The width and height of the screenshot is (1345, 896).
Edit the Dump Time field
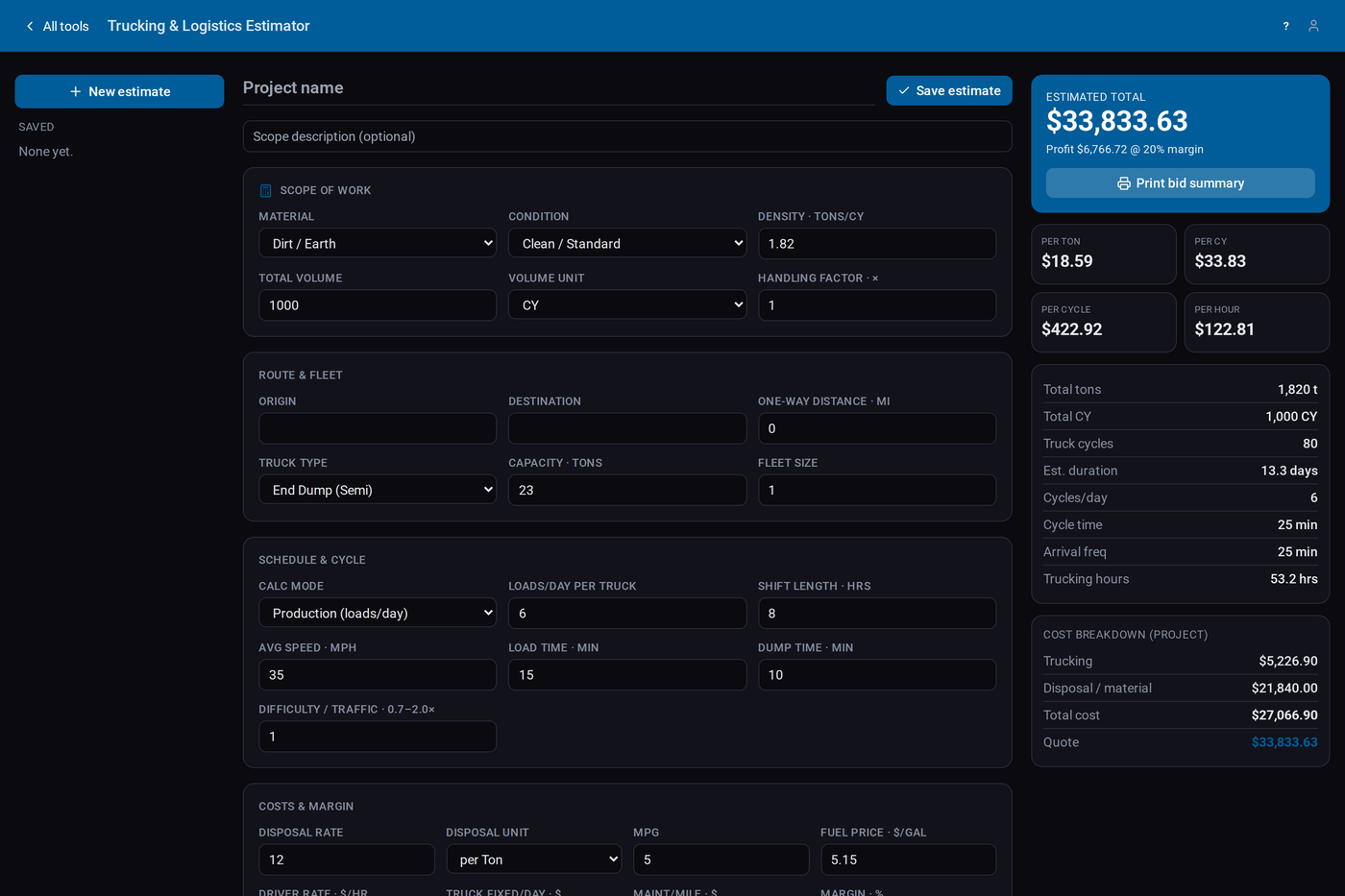coord(877,675)
